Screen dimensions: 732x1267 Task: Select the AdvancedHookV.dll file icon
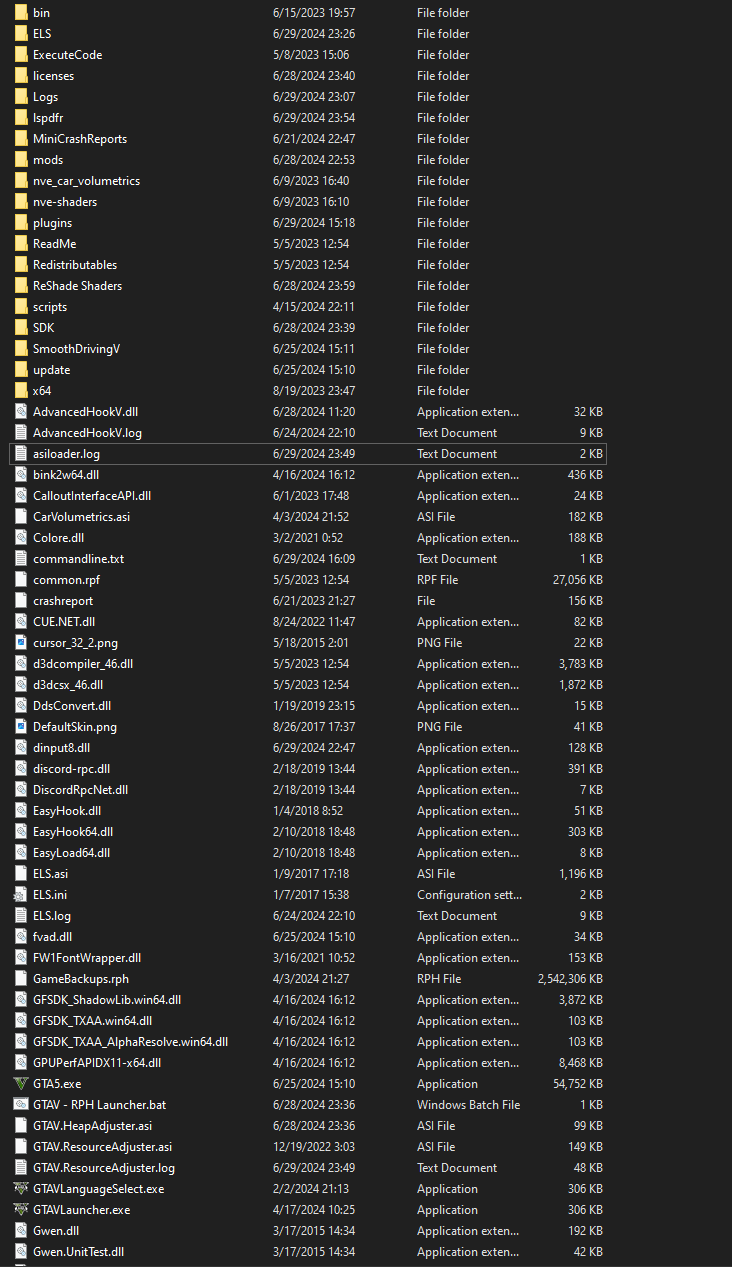click(21, 412)
